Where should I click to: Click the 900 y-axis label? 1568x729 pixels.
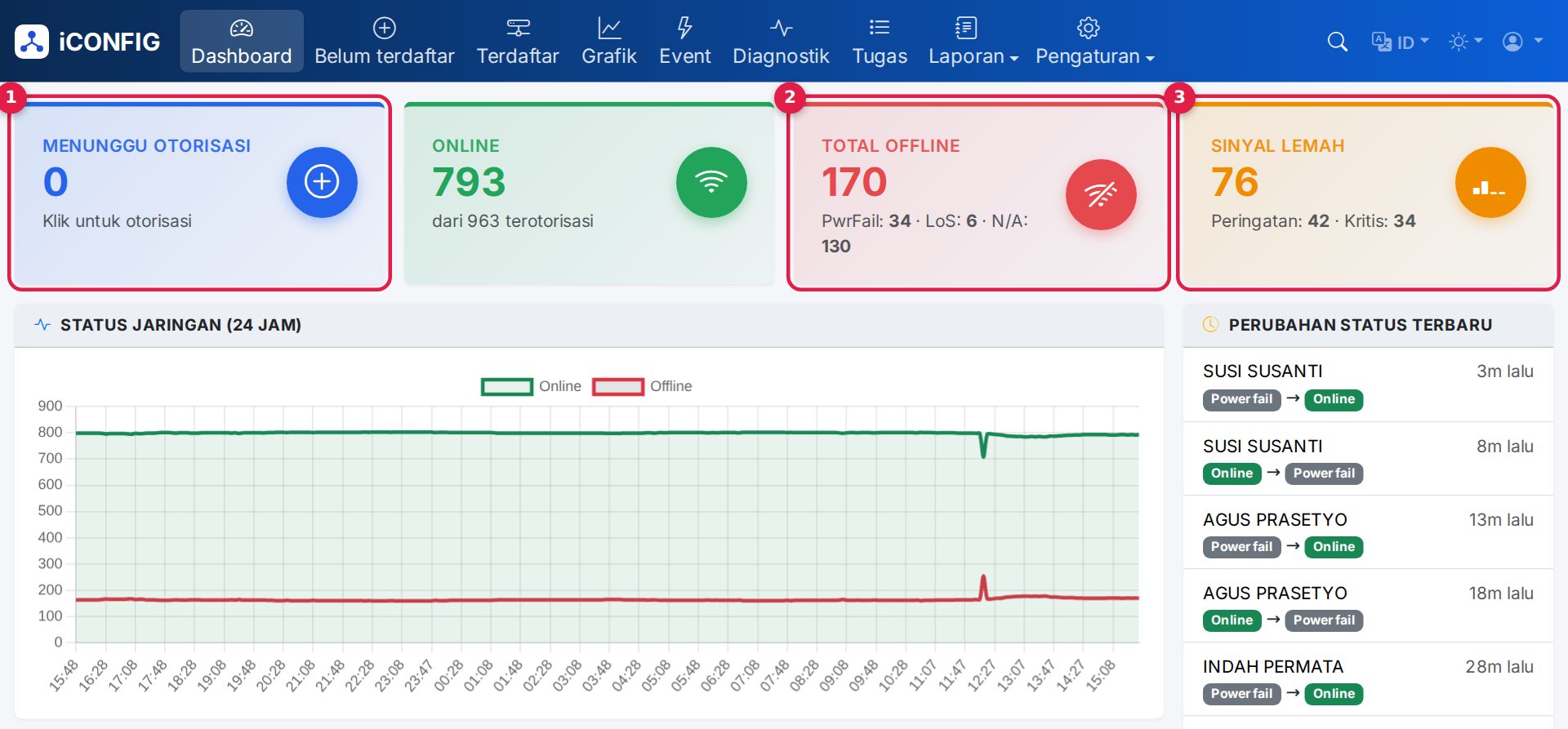tap(50, 406)
